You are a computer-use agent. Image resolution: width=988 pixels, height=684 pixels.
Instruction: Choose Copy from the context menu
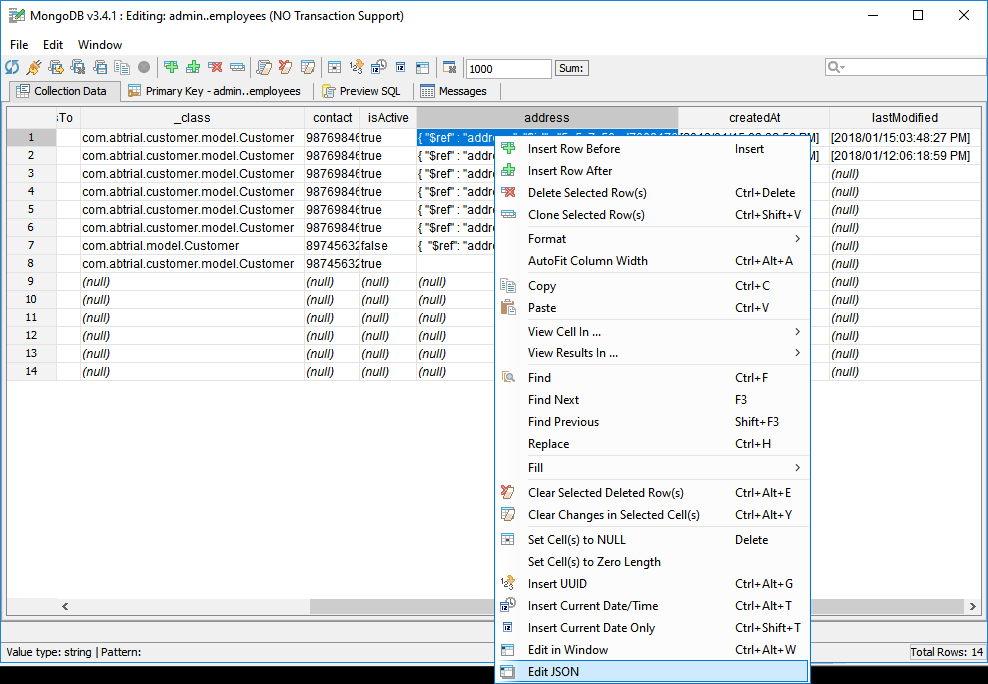pos(654,286)
